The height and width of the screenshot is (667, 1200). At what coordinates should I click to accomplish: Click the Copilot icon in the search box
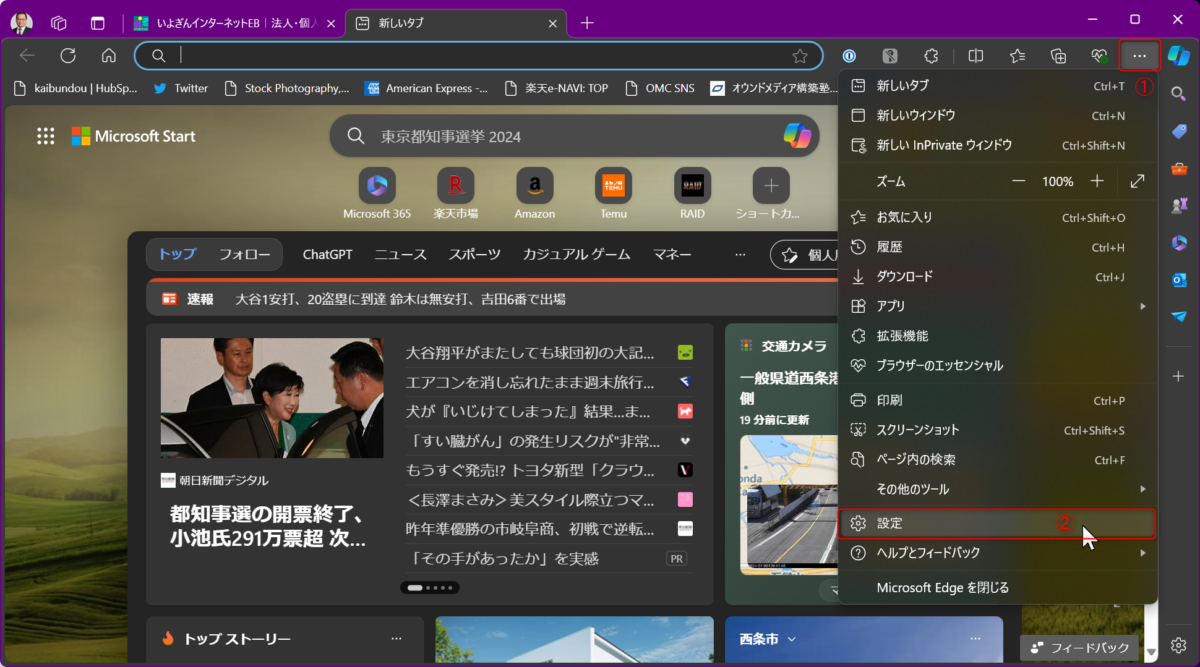tap(797, 136)
